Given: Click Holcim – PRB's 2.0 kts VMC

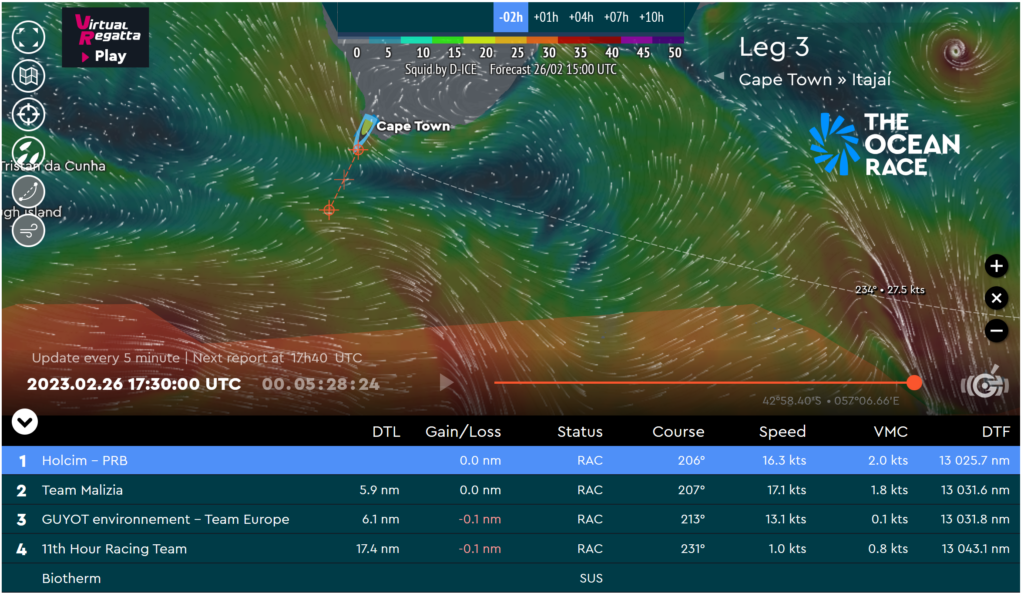Looking at the screenshot, I should pyautogui.click(x=888, y=460).
